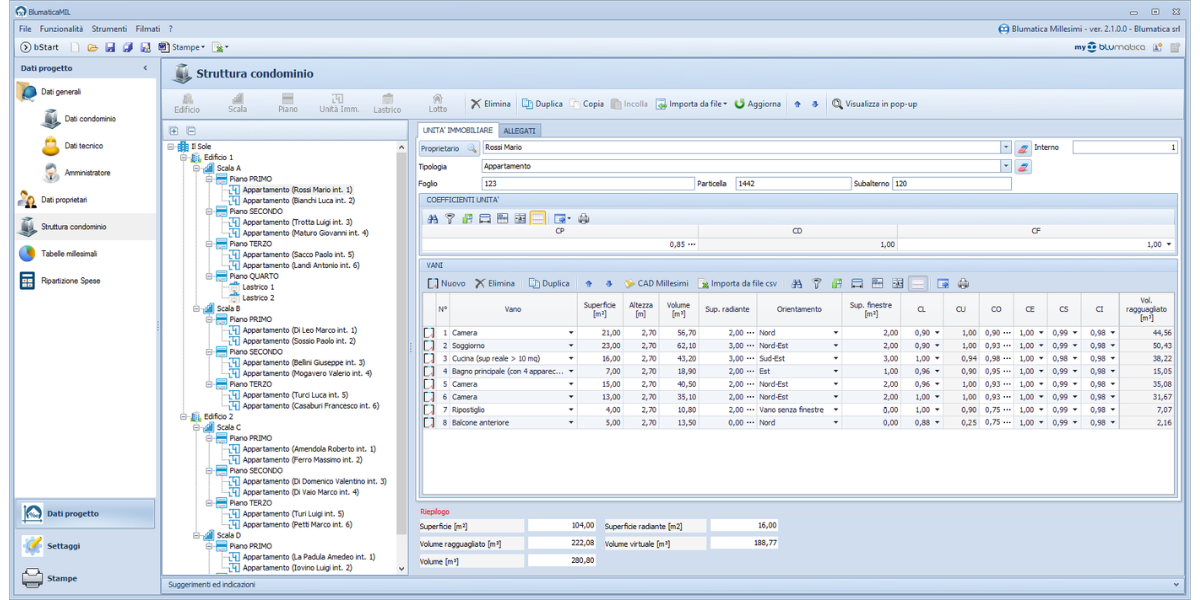Click the expand-all icon above the tree
This screenshot has width=1200, height=600.
pyautogui.click(x=174, y=131)
